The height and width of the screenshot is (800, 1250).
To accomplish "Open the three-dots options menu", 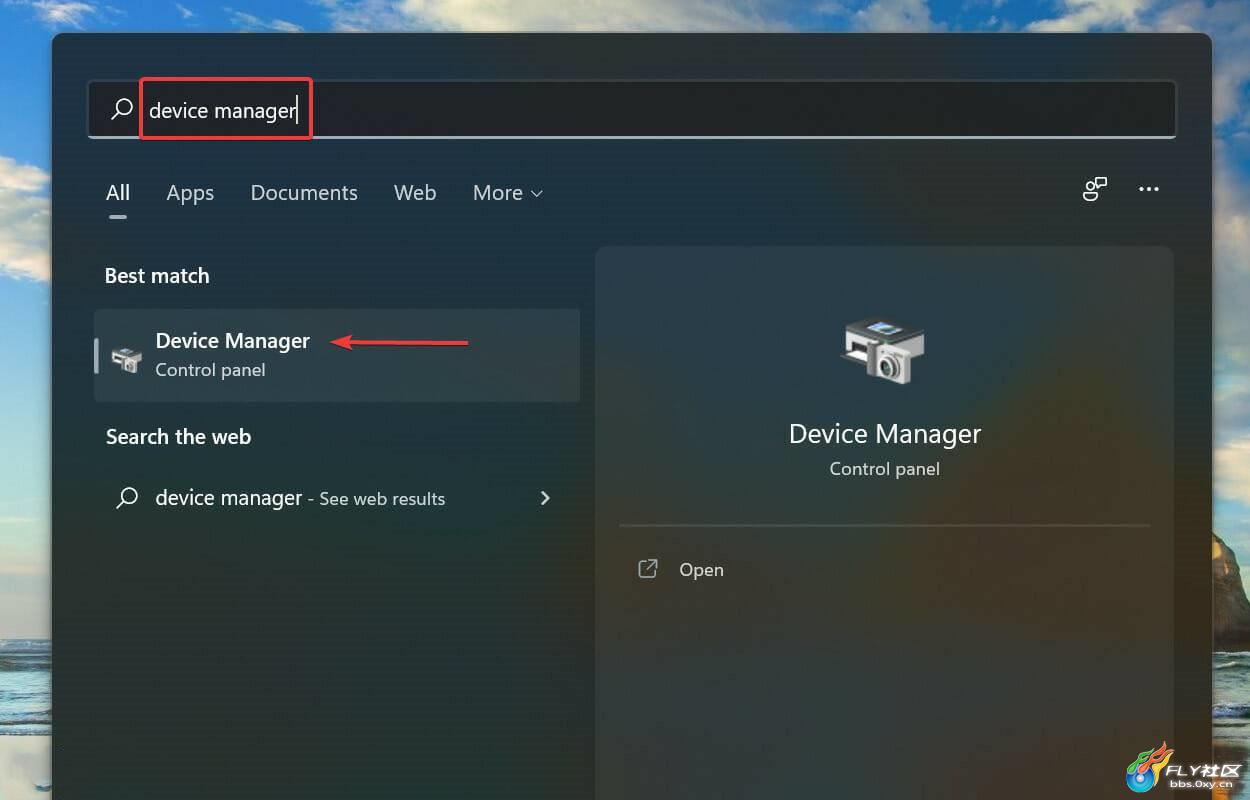I will 1149,189.
